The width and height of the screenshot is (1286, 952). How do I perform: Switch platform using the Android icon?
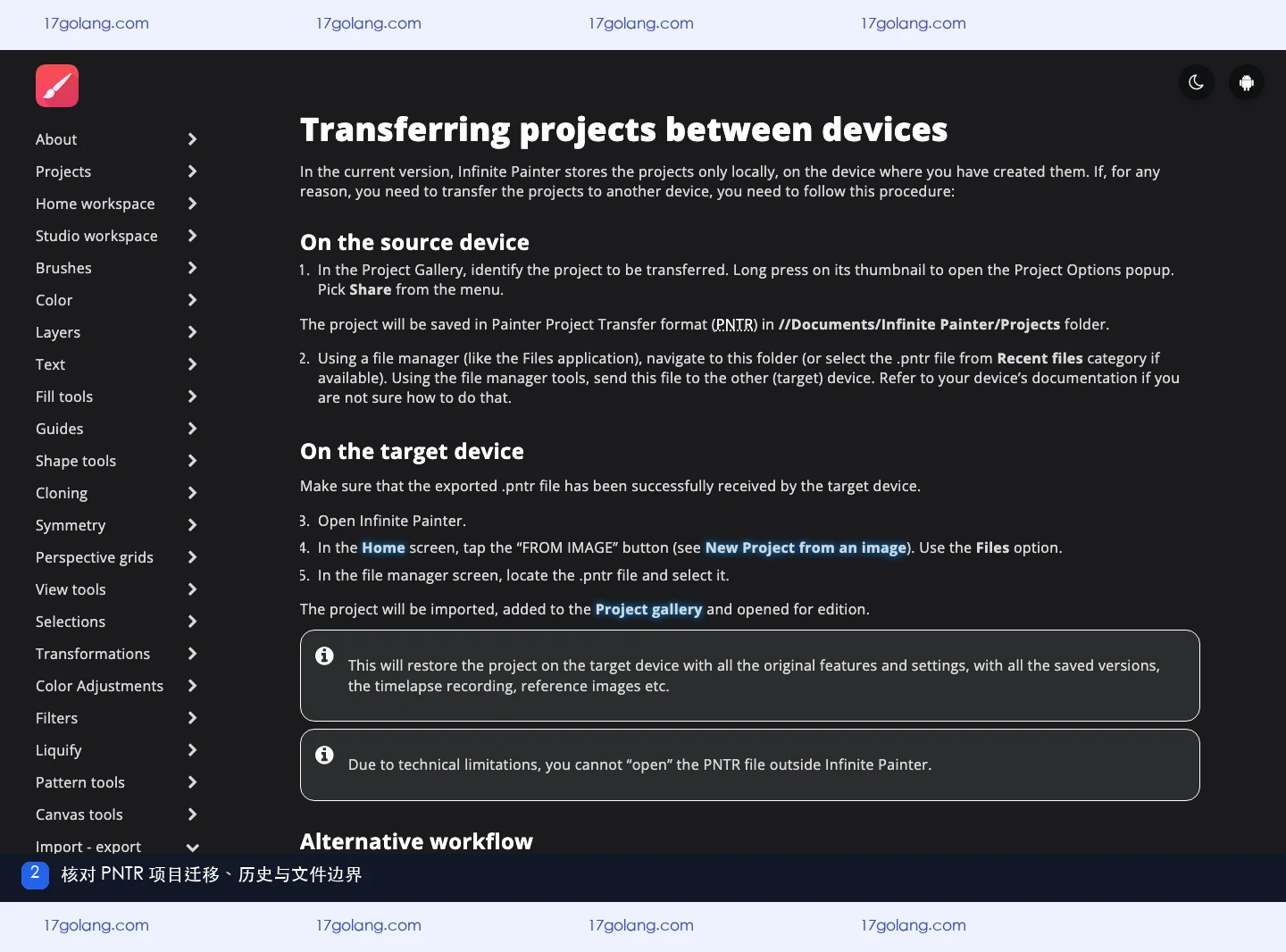tap(1247, 83)
